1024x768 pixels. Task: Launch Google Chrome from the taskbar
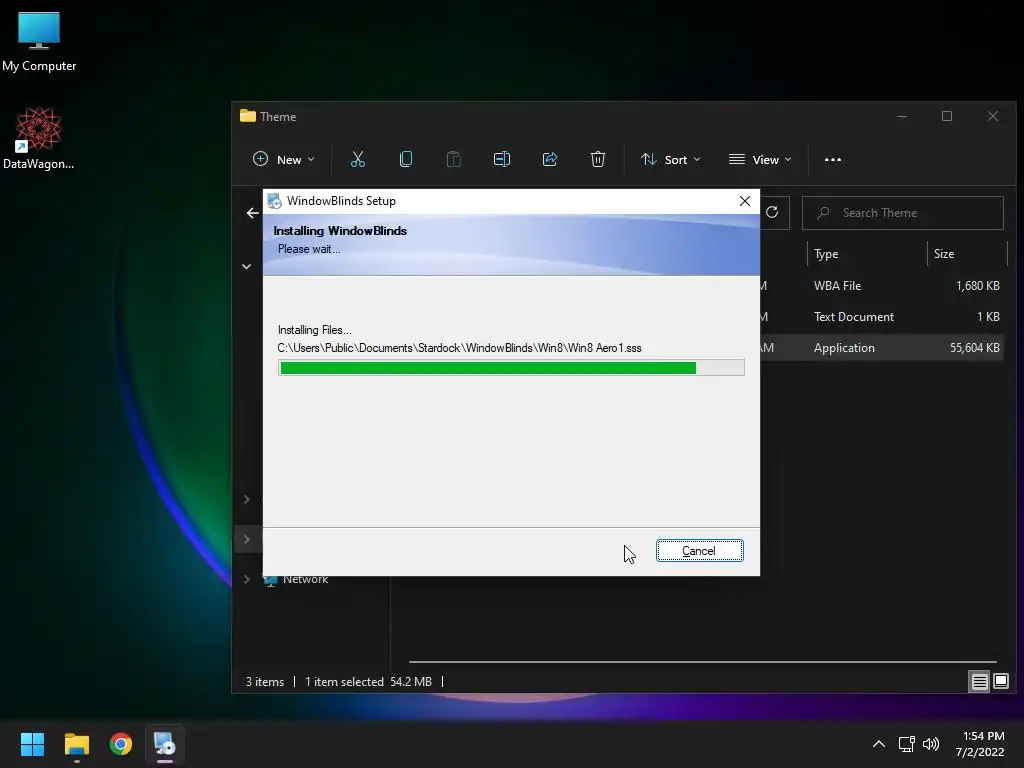[121, 744]
